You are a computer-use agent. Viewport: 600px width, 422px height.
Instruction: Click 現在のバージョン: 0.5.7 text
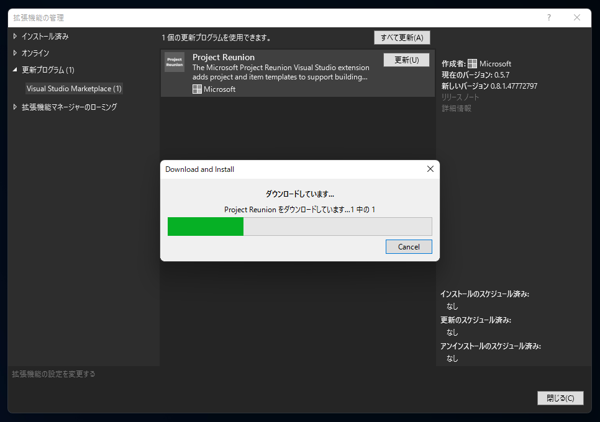tap(475, 75)
